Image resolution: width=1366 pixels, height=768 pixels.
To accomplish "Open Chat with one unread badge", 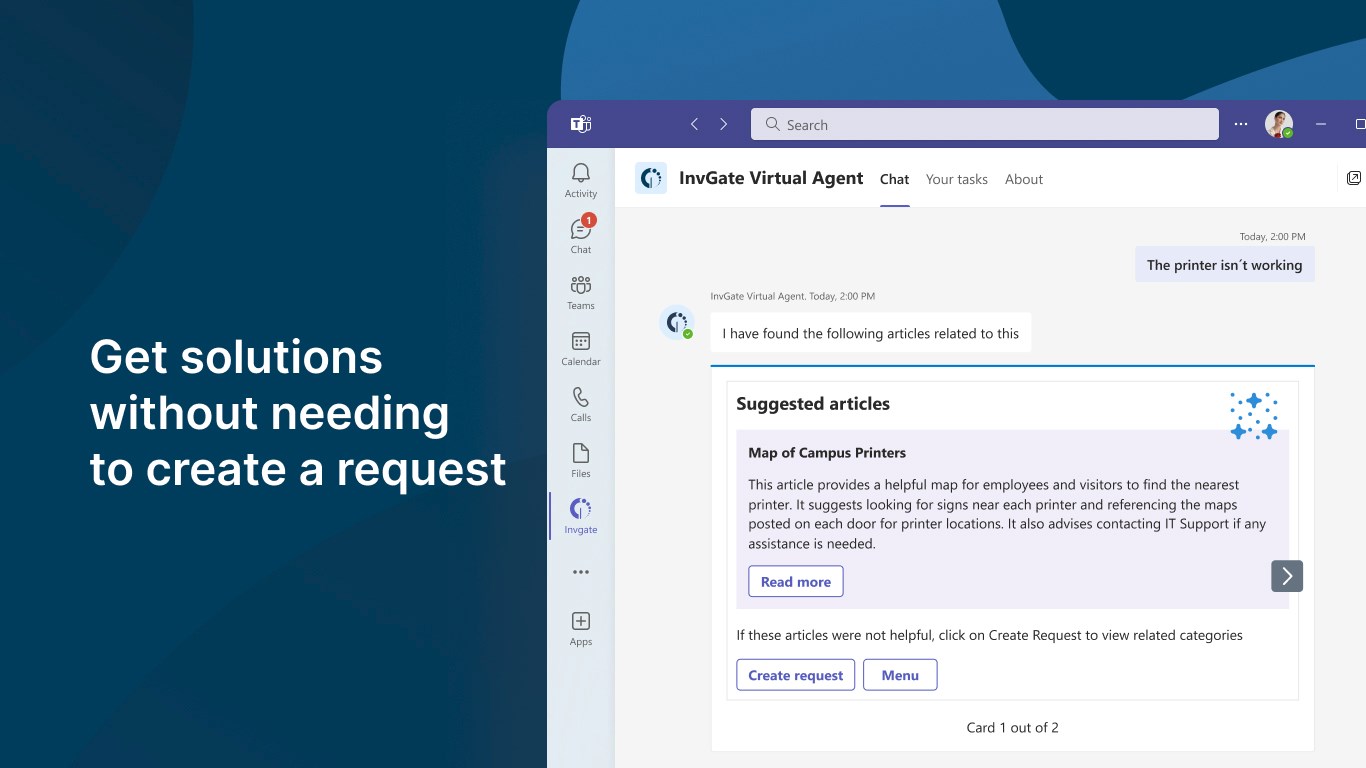I will point(581,237).
